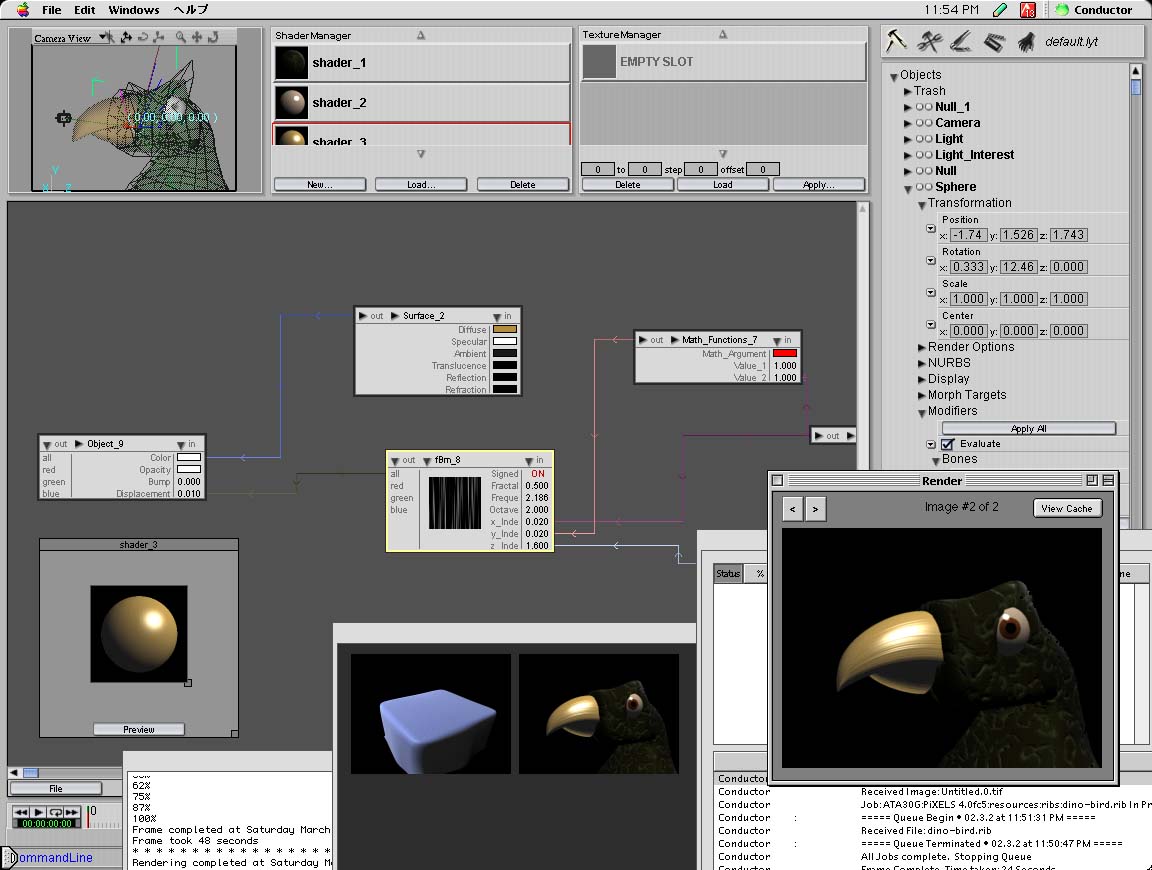Click the glove hand icon
Viewport: 1152px width, 870px height.
pos(1025,42)
